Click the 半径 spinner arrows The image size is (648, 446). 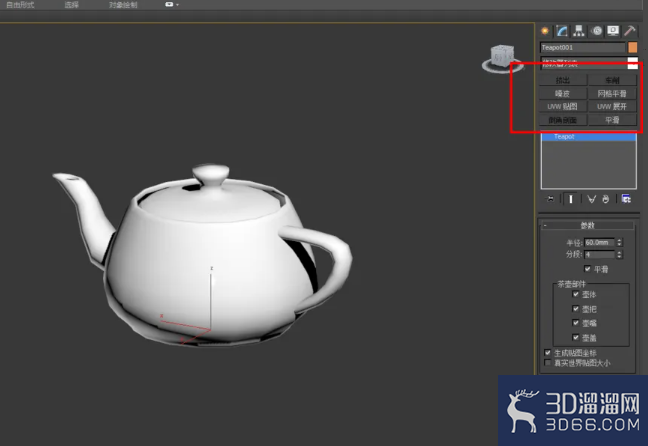619,243
